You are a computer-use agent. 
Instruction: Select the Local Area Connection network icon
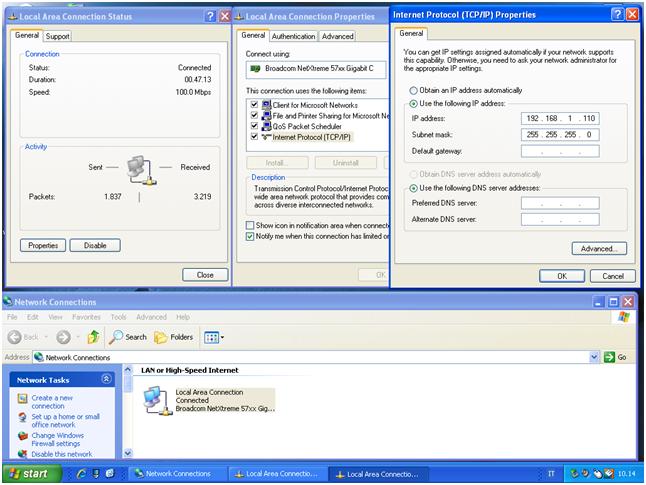[157, 400]
